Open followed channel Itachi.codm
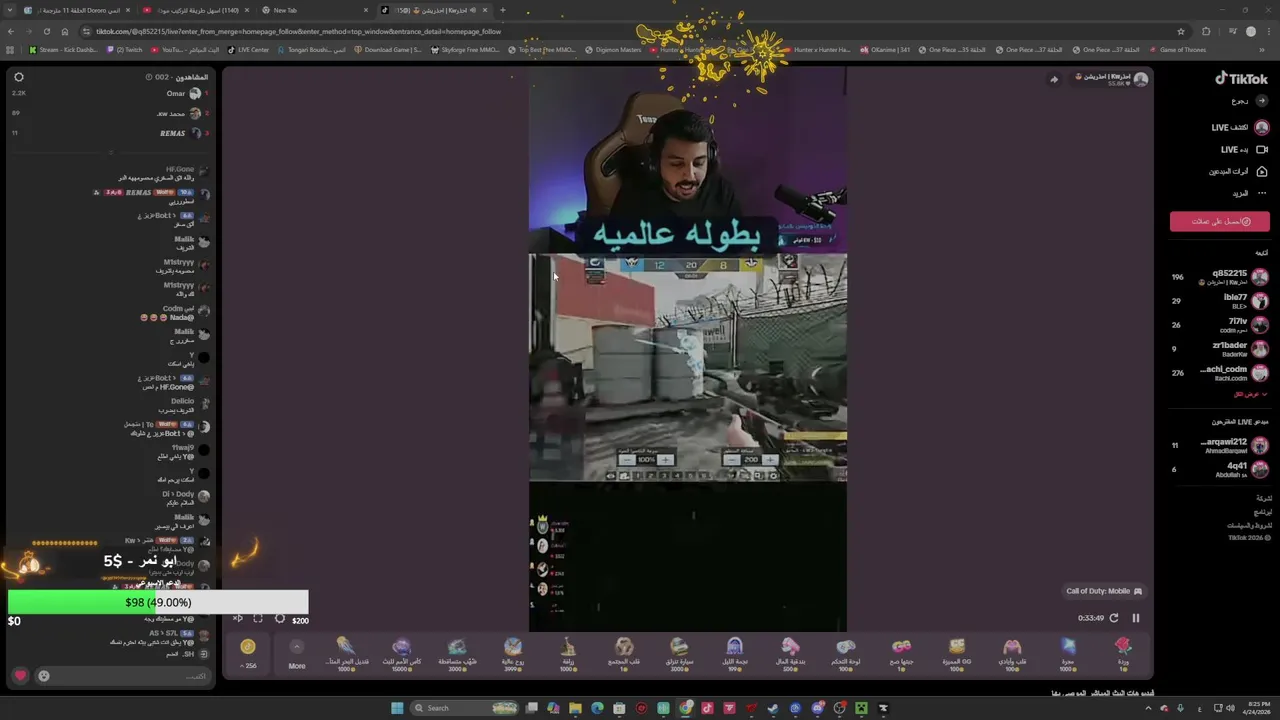The height and width of the screenshot is (720, 1280). [1220, 373]
